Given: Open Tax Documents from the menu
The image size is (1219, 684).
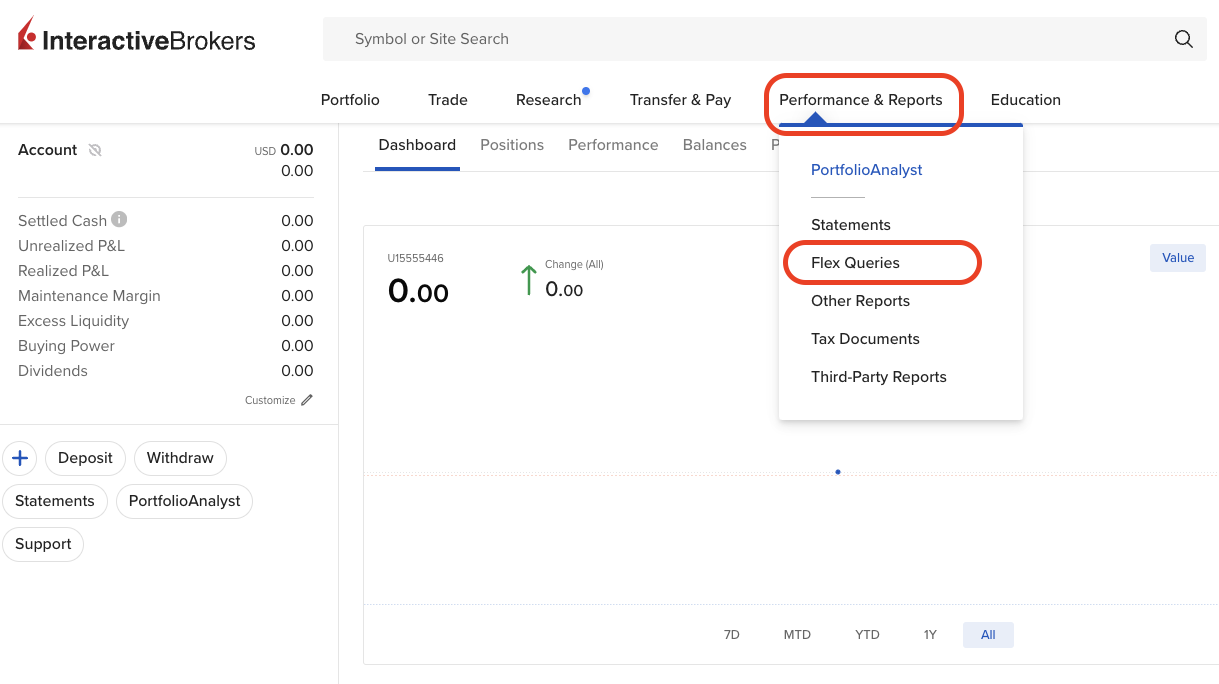Looking at the screenshot, I should (865, 339).
